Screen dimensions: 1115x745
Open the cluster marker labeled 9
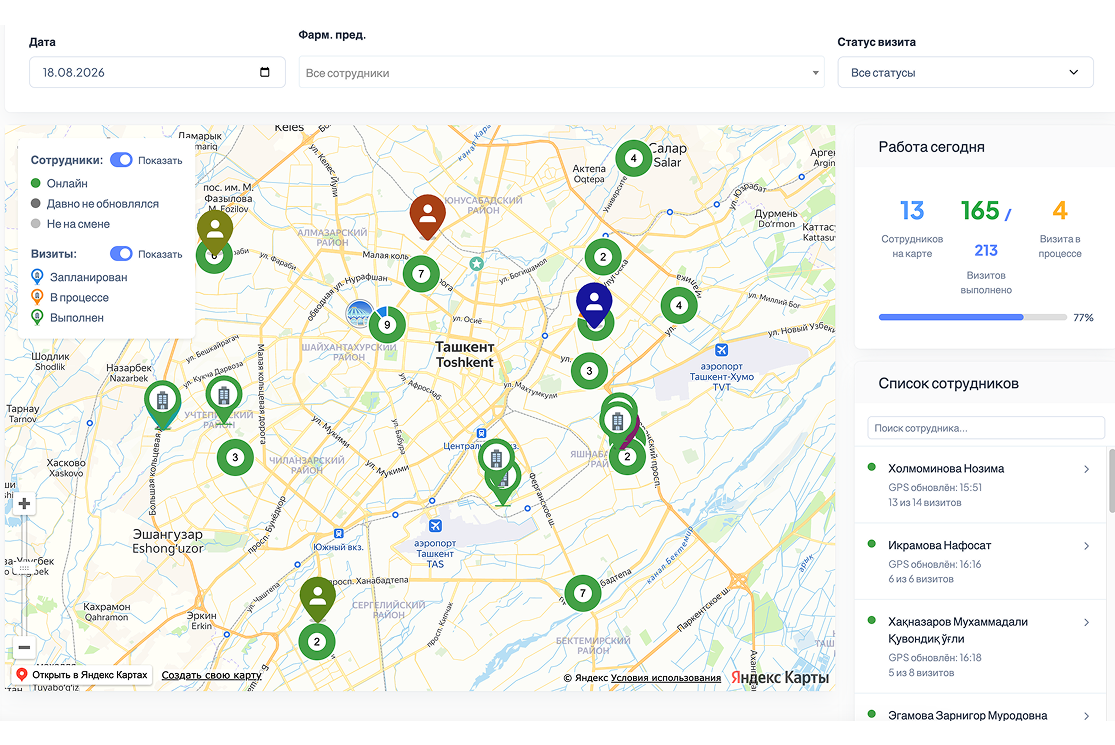[x=387, y=325]
